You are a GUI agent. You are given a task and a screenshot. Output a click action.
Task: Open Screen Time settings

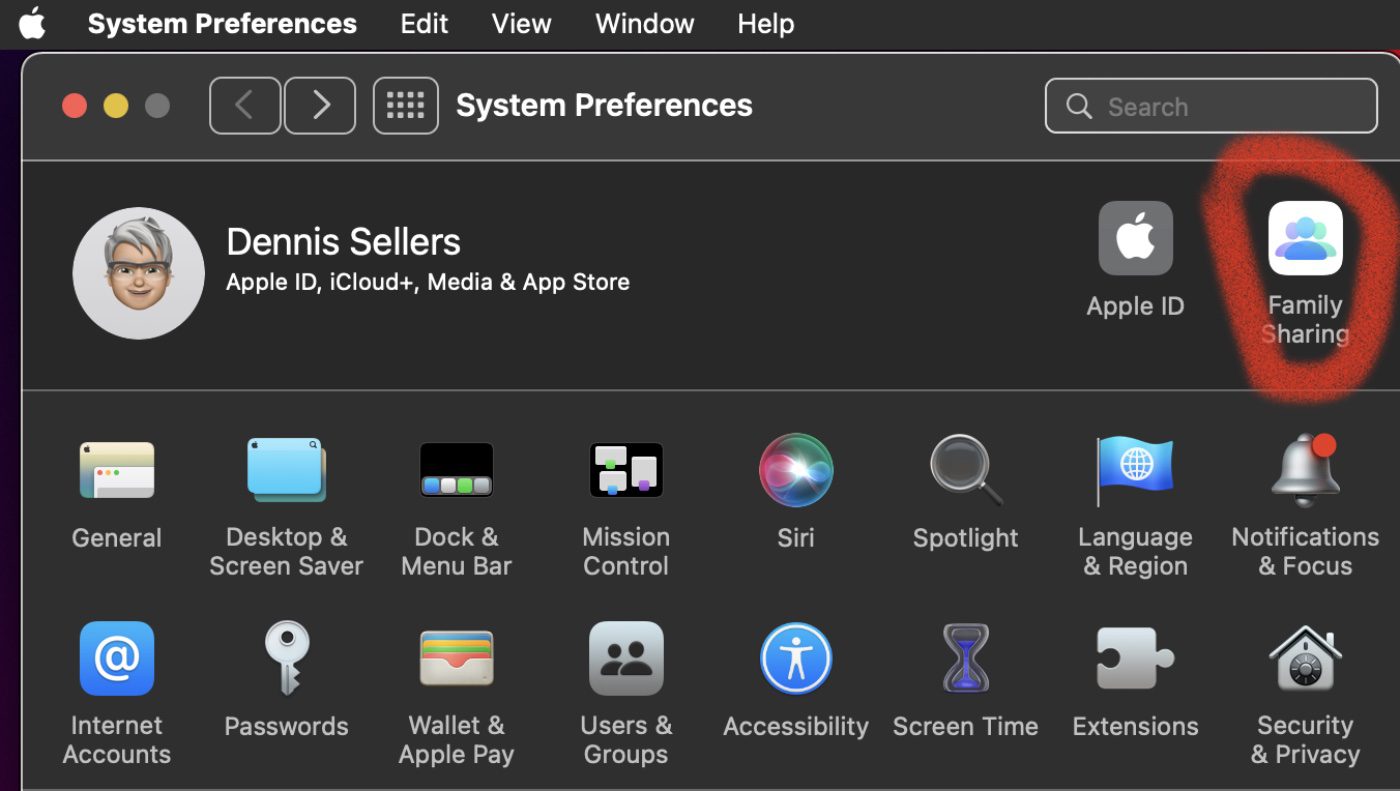965,659
